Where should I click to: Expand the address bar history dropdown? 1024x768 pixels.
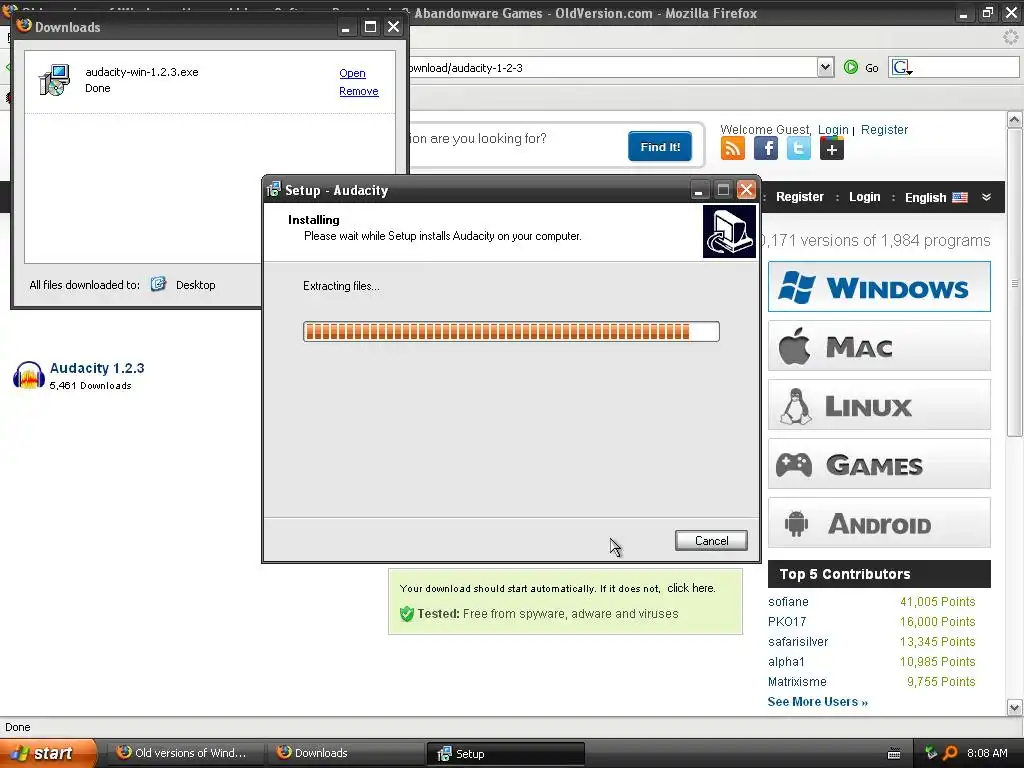click(x=825, y=67)
